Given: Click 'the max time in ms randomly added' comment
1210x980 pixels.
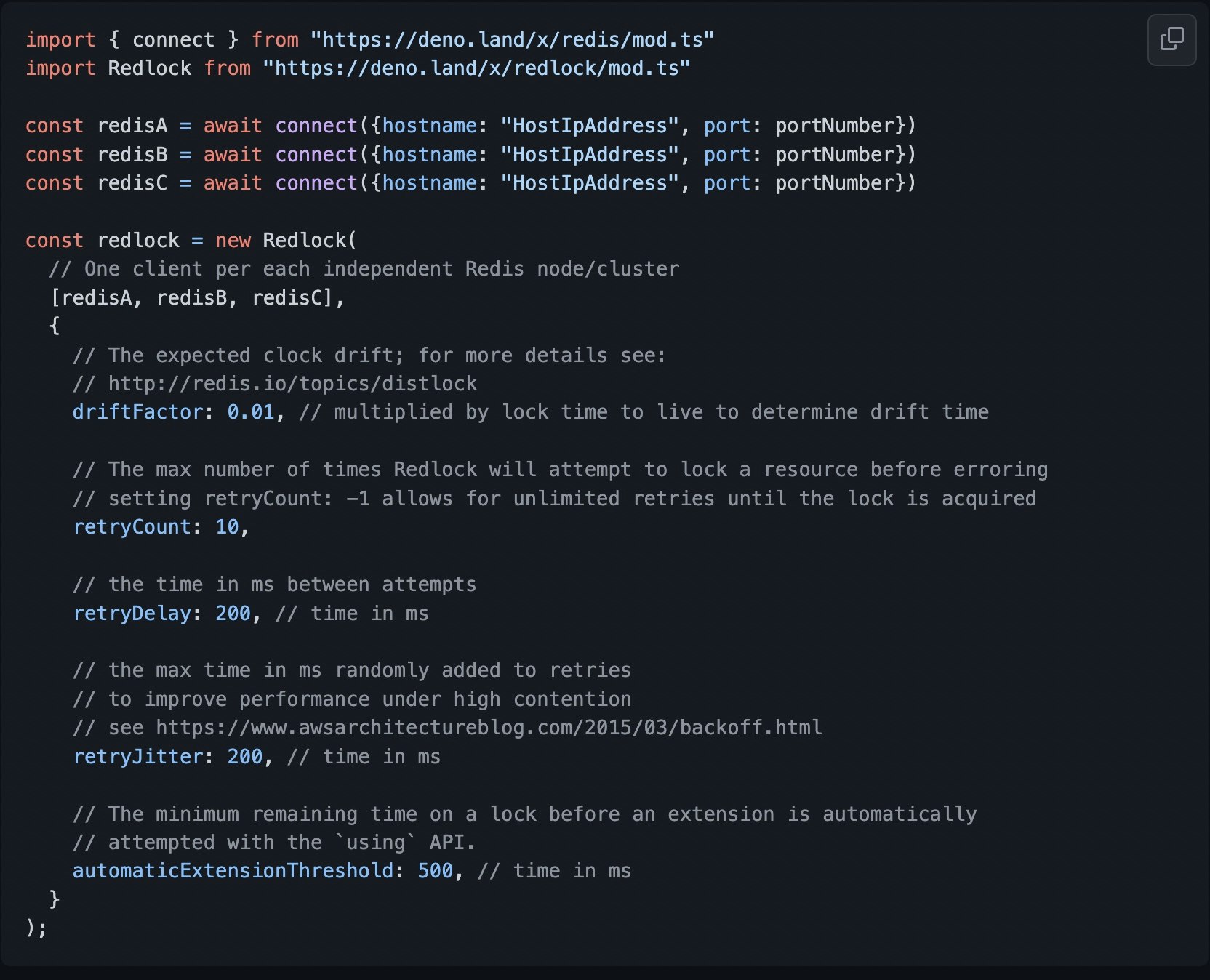Looking at the screenshot, I should [x=352, y=670].
